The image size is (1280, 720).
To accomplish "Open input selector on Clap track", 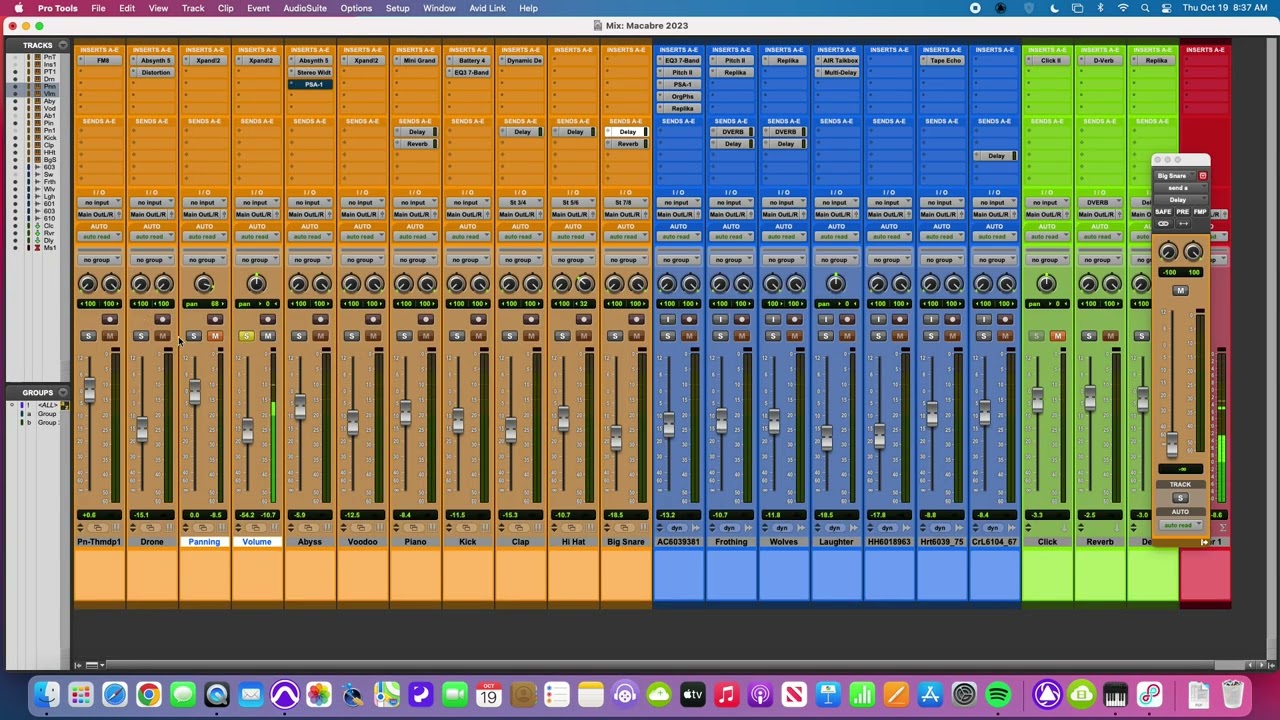I will pyautogui.click(x=520, y=203).
